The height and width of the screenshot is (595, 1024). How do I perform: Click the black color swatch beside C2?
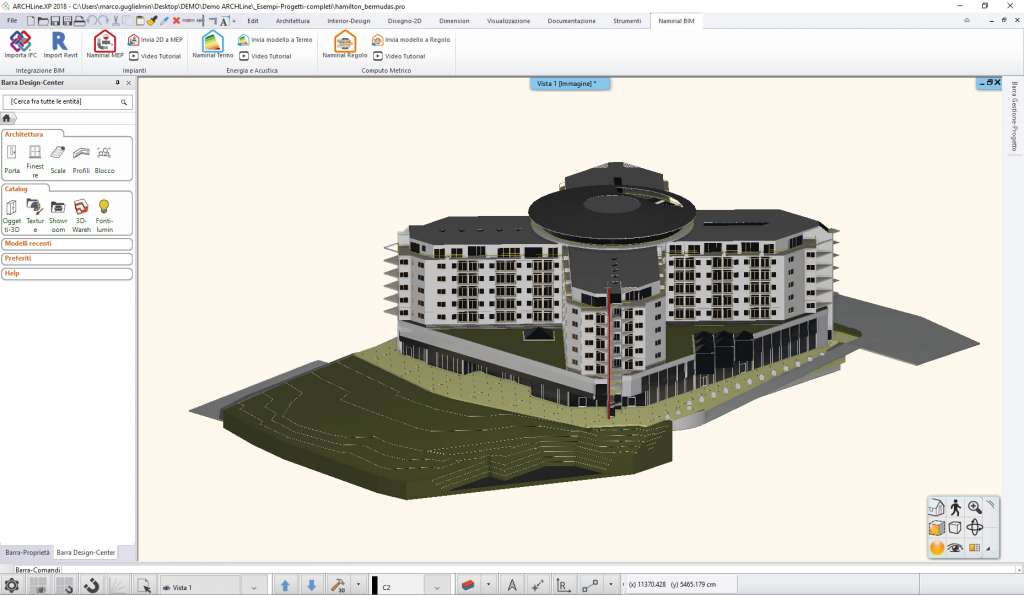(x=375, y=586)
